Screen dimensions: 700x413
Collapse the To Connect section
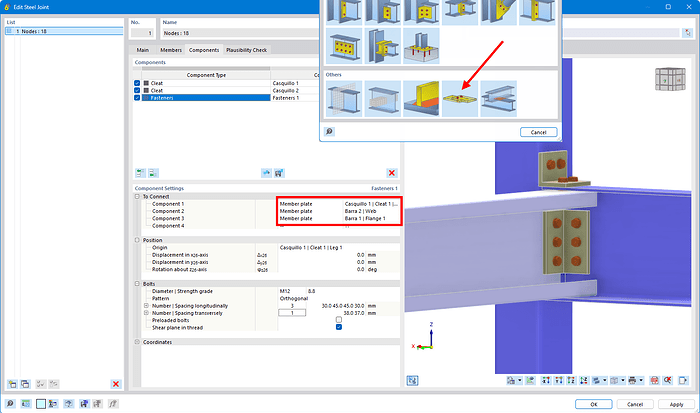coord(135,197)
